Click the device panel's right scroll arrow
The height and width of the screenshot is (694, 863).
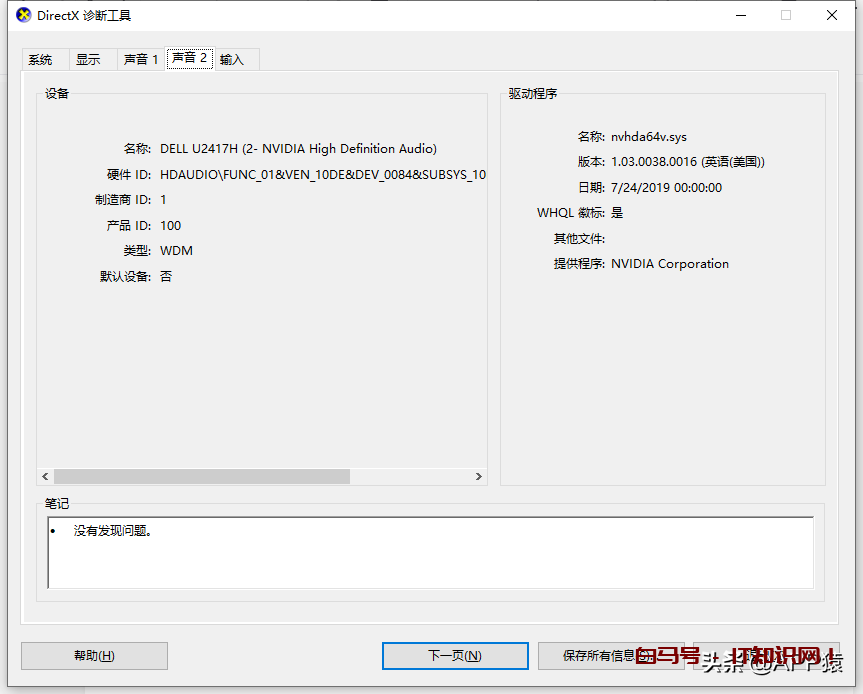point(479,477)
